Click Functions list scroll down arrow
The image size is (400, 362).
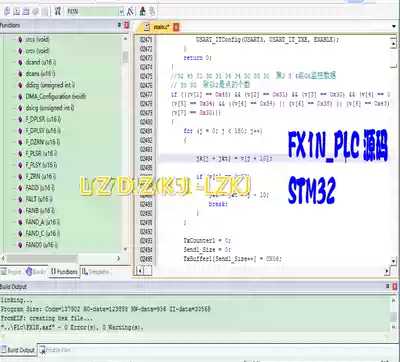125,249
